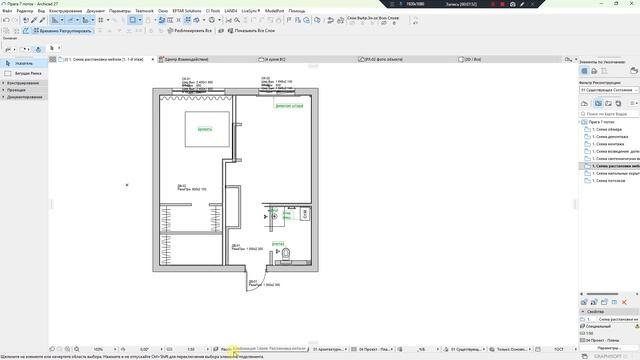Click the View Map icon in Navigator

click(598, 104)
